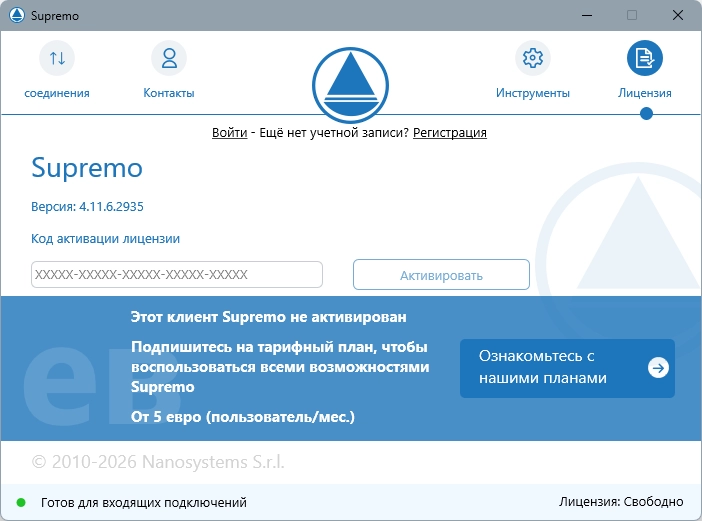The image size is (702, 521).
Task: Select the Лицензия document icon
Action: (x=645, y=58)
